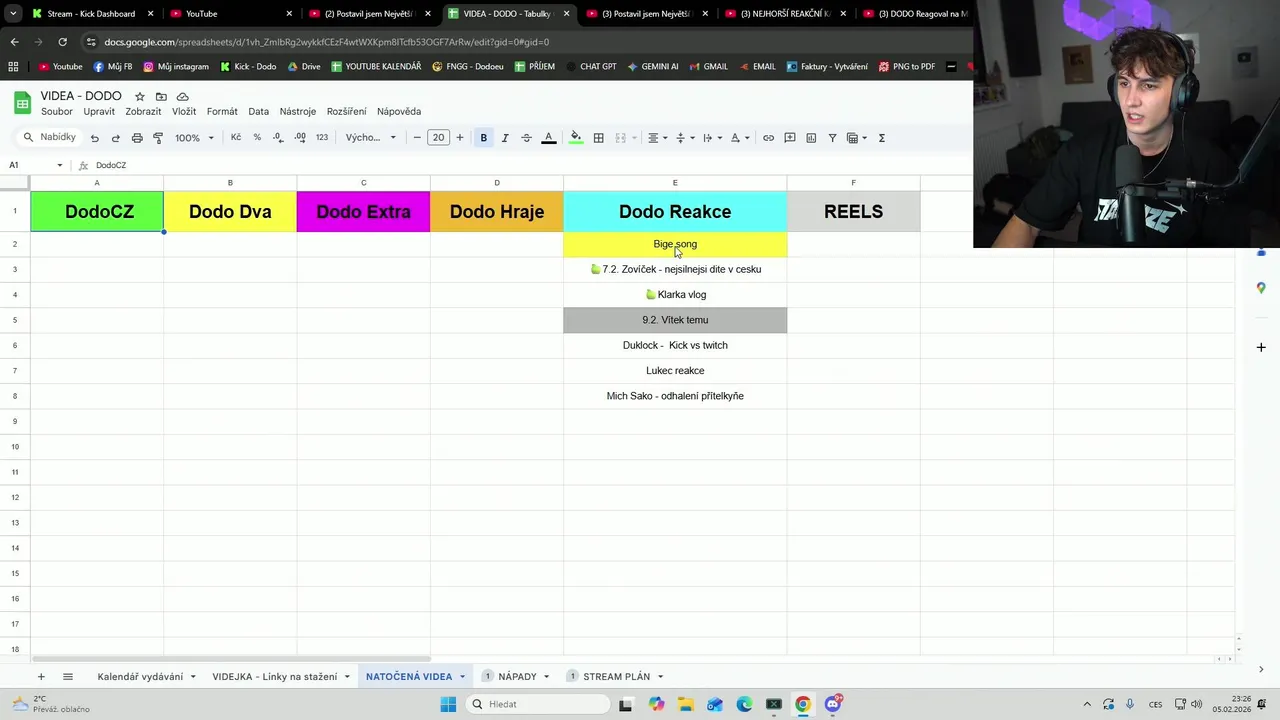Toggle strikethrough formatting
Viewport: 1280px width, 720px height.
[x=527, y=138]
